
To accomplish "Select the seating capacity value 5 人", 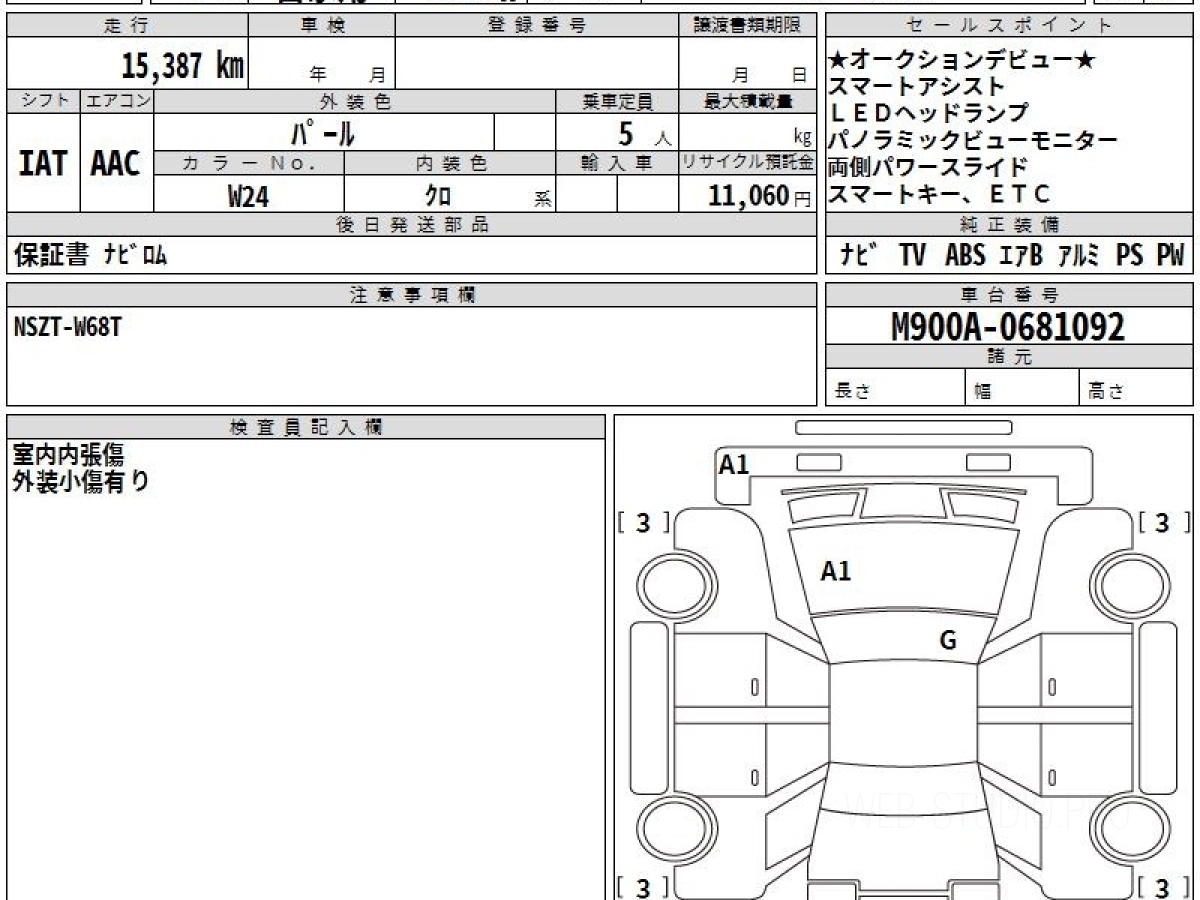I will point(644,133).
